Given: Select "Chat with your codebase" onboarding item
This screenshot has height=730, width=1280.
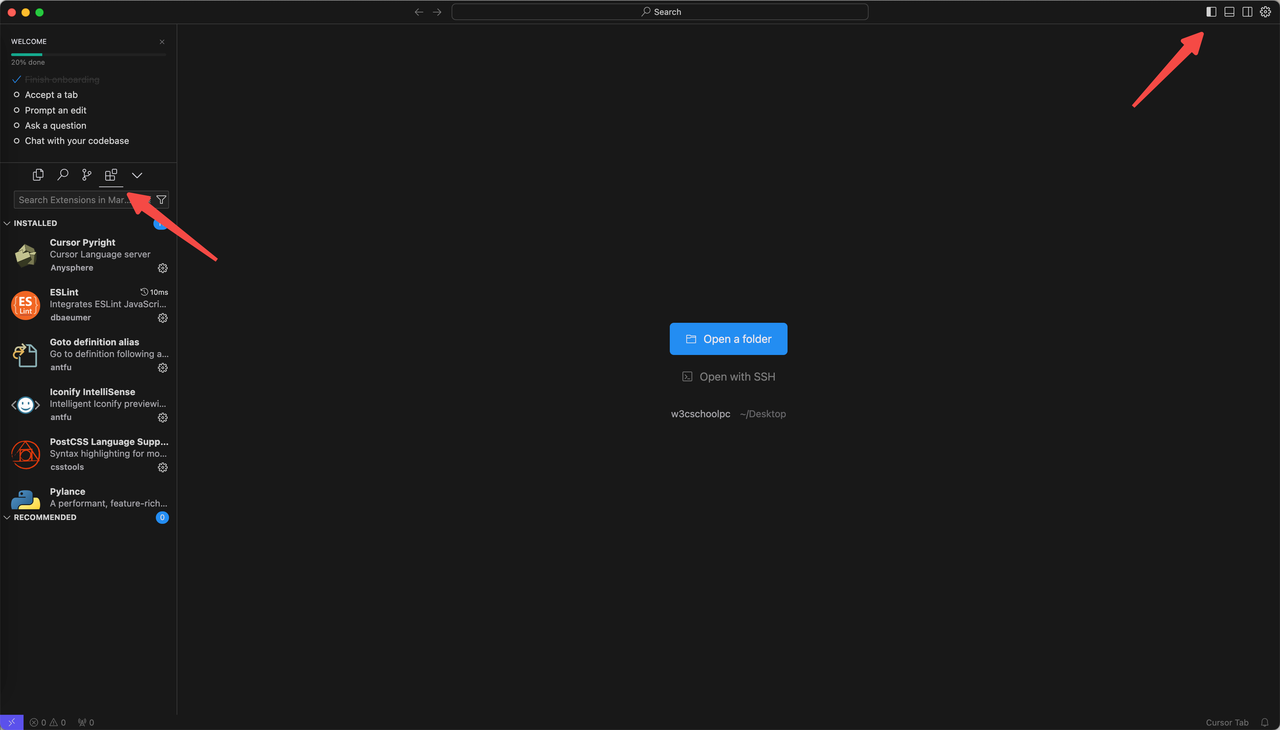Looking at the screenshot, I should 77,141.
